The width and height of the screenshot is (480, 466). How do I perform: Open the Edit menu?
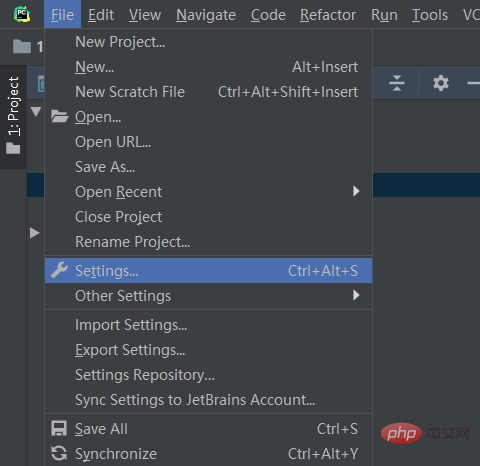tap(101, 15)
